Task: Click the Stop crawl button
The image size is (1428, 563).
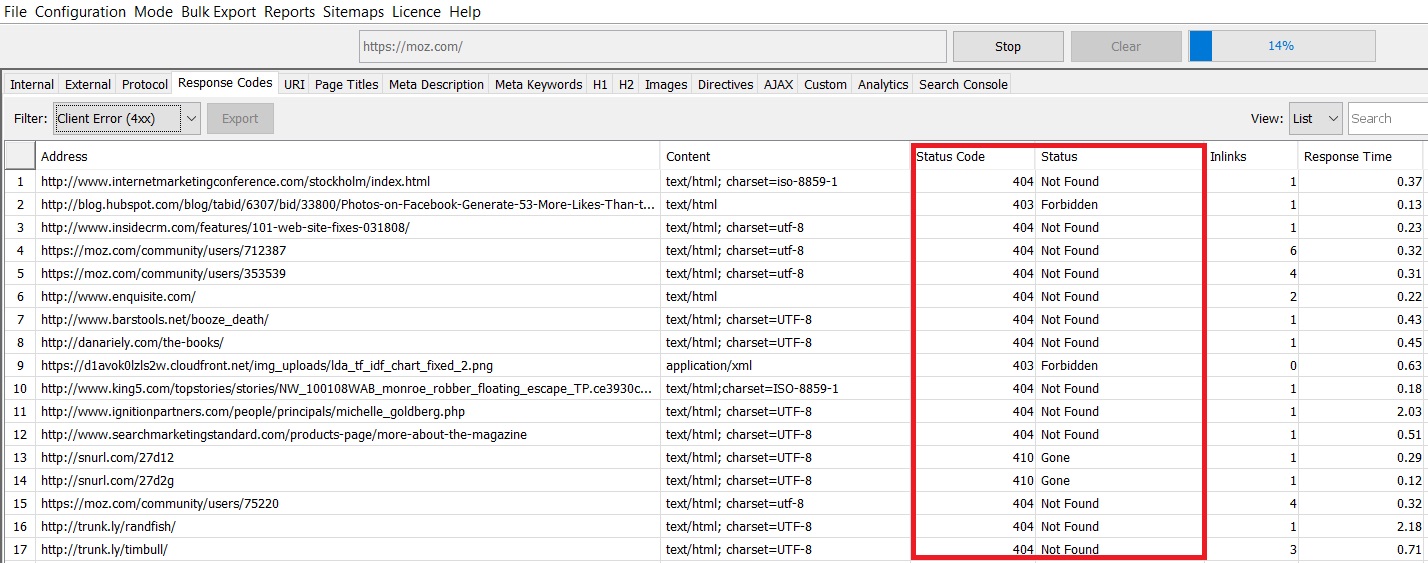Action: [x=1007, y=46]
